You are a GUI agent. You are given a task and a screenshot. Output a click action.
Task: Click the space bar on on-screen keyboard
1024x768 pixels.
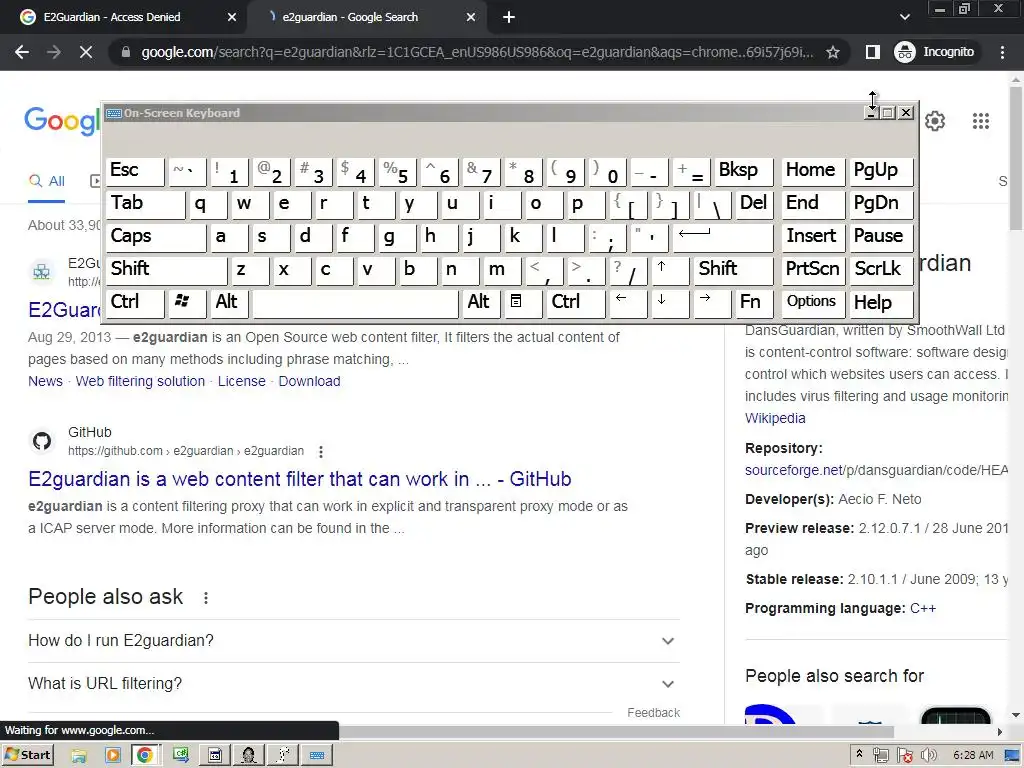coord(355,302)
